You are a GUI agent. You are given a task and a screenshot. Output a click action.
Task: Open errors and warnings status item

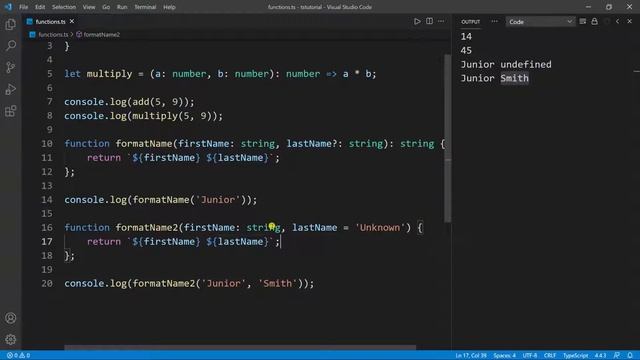point(18,356)
